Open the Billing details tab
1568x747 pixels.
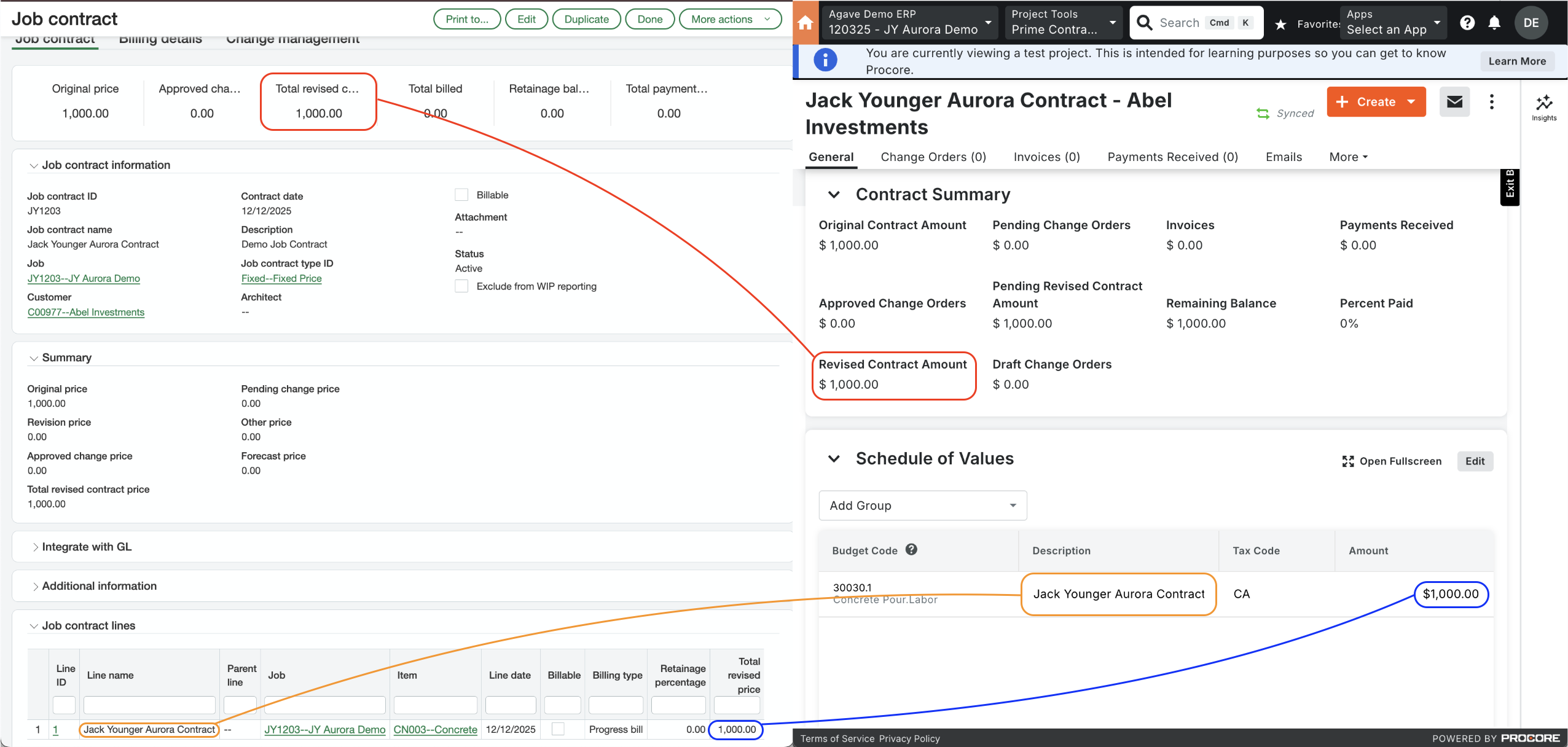tap(162, 38)
